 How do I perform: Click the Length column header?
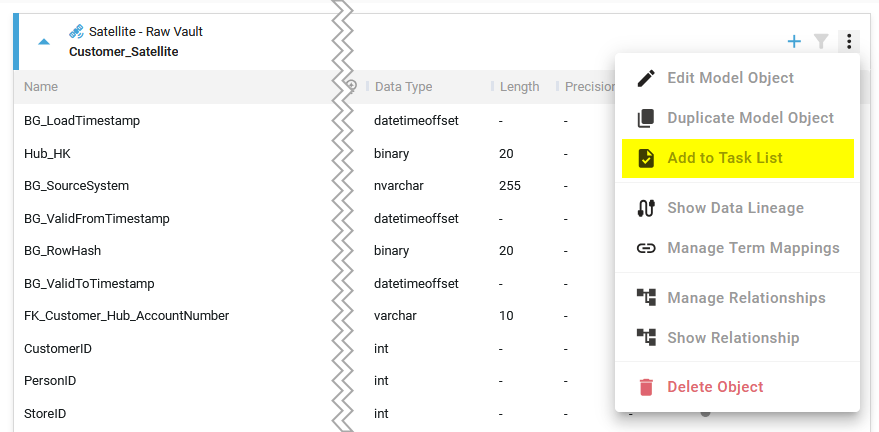[x=519, y=87]
